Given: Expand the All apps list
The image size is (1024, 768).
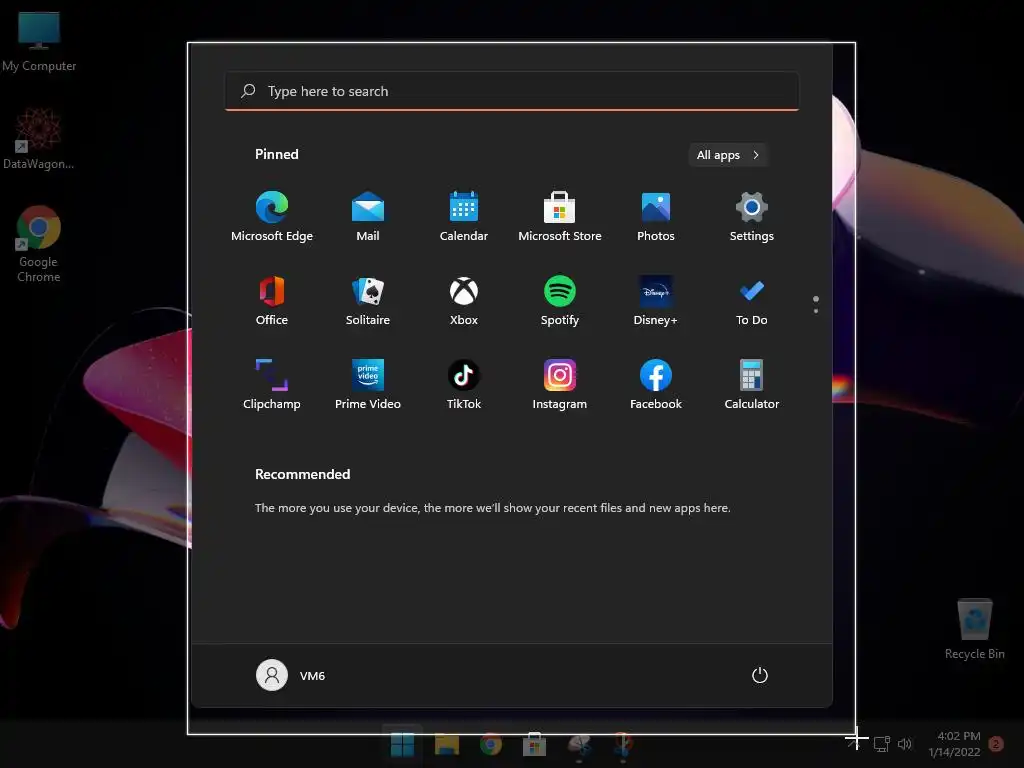Looking at the screenshot, I should [728, 155].
